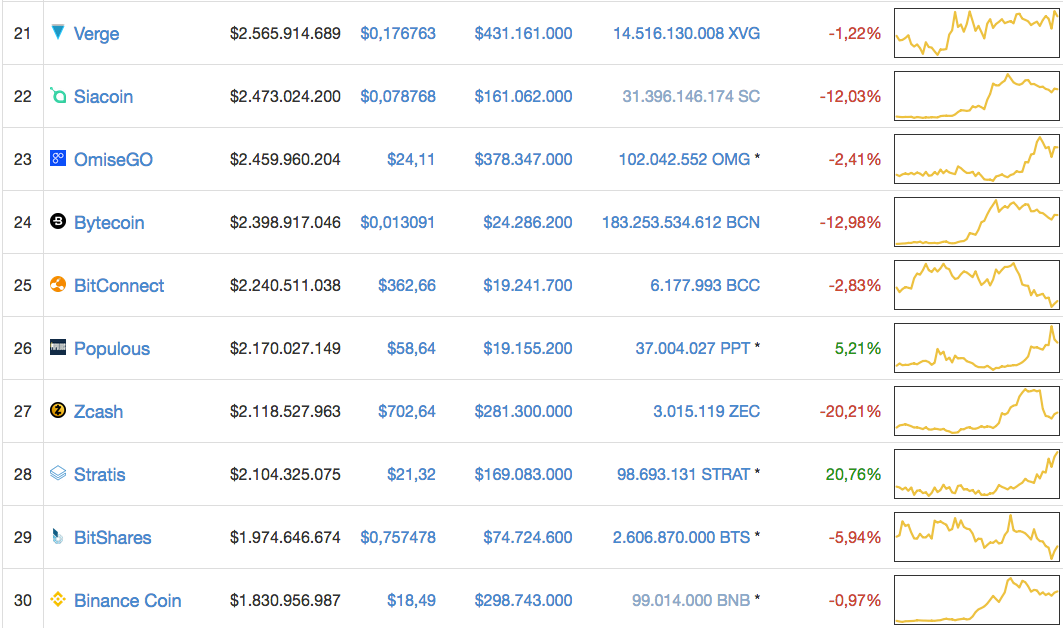Viewport: 1063px width, 628px height.
Task: Click the Zcash logo icon
Action: 58,410
